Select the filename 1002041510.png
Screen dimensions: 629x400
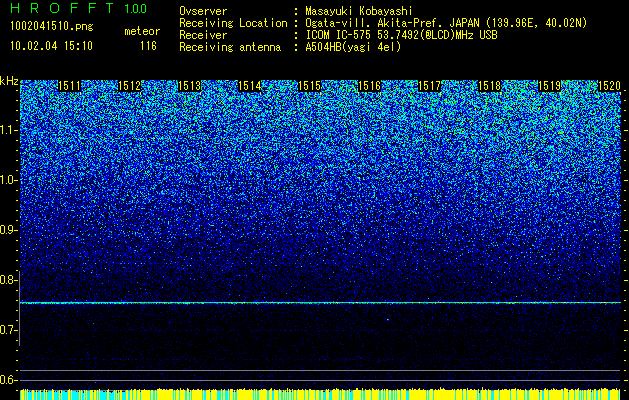coord(52,27)
